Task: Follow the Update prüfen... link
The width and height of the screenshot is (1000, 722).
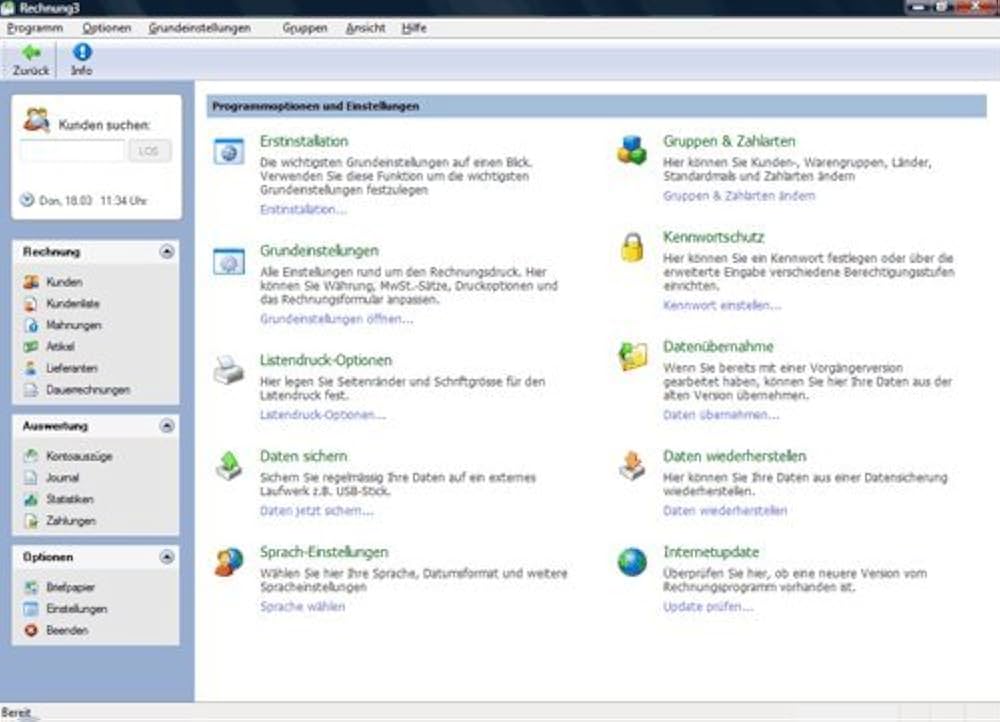Action: tap(708, 607)
